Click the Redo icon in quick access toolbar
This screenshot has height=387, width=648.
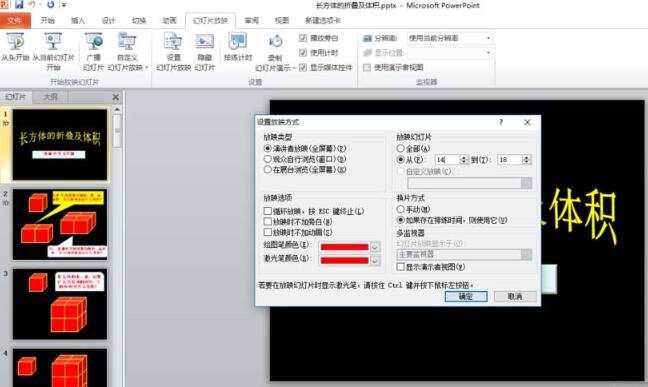pyautogui.click(x=50, y=5)
